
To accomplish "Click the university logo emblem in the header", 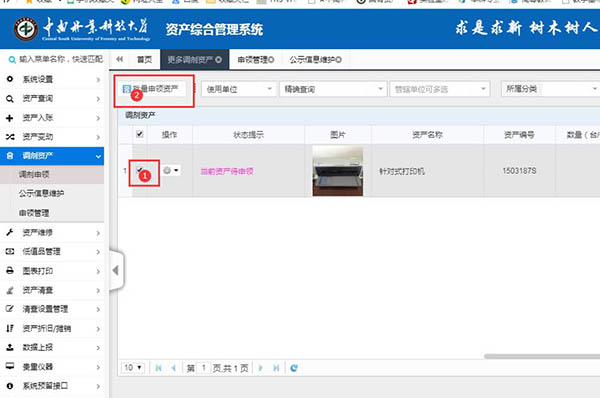I will click(x=26, y=29).
